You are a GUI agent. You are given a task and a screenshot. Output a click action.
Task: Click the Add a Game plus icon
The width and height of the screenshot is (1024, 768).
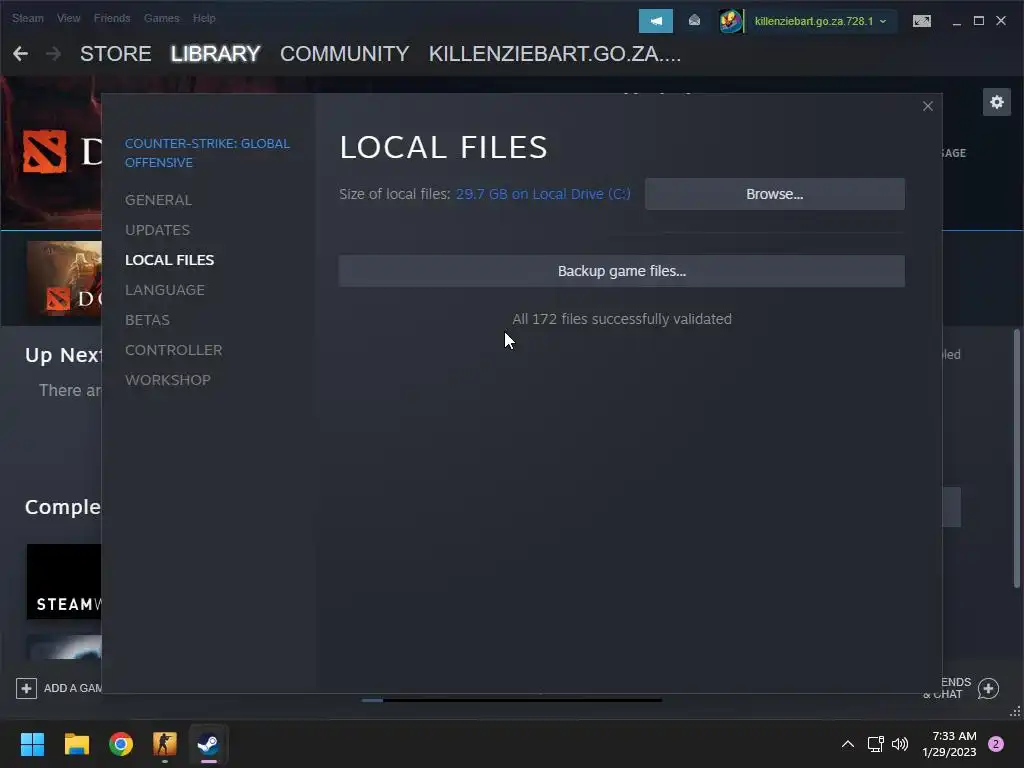26,688
